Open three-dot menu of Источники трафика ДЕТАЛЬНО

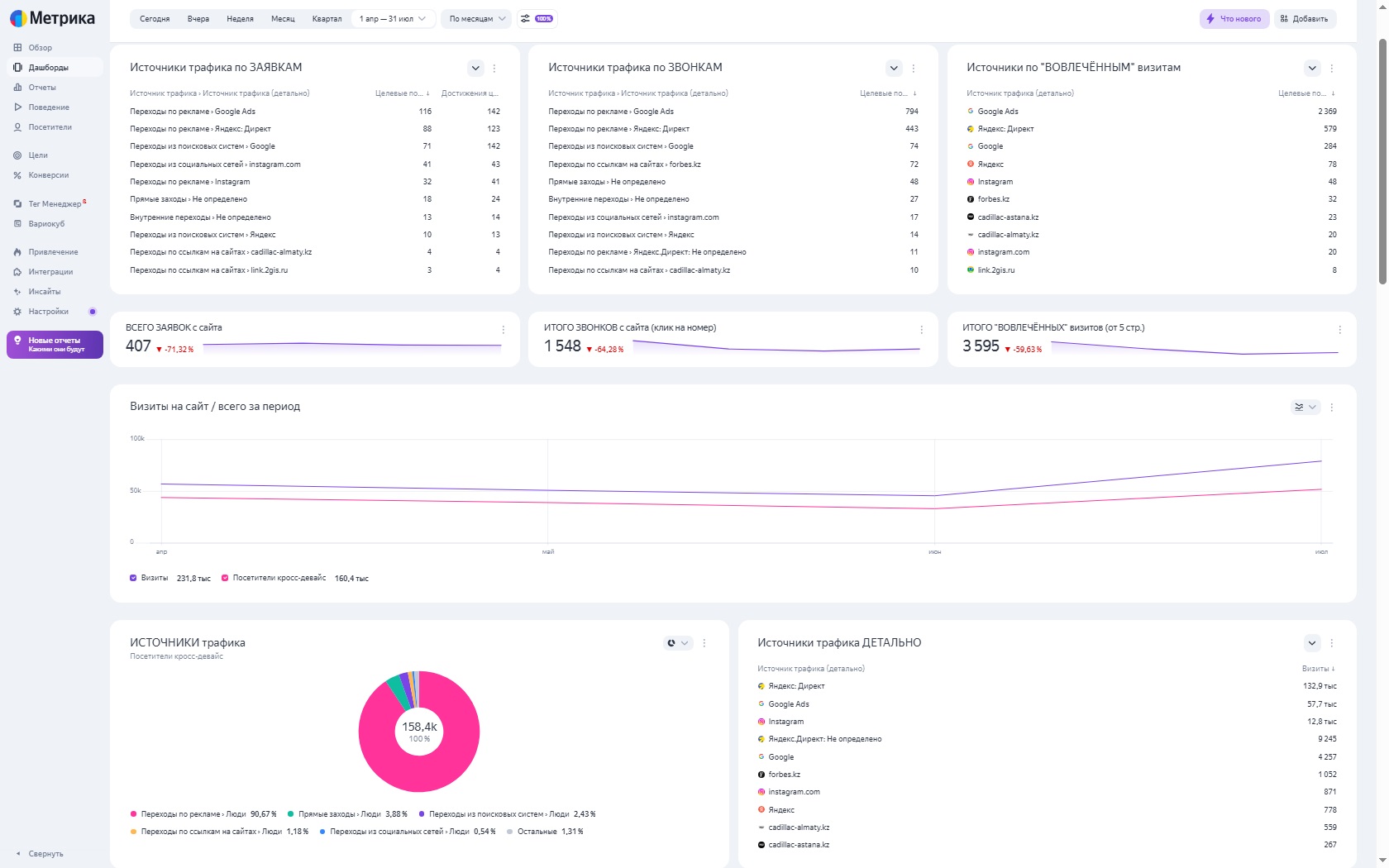click(1332, 643)
